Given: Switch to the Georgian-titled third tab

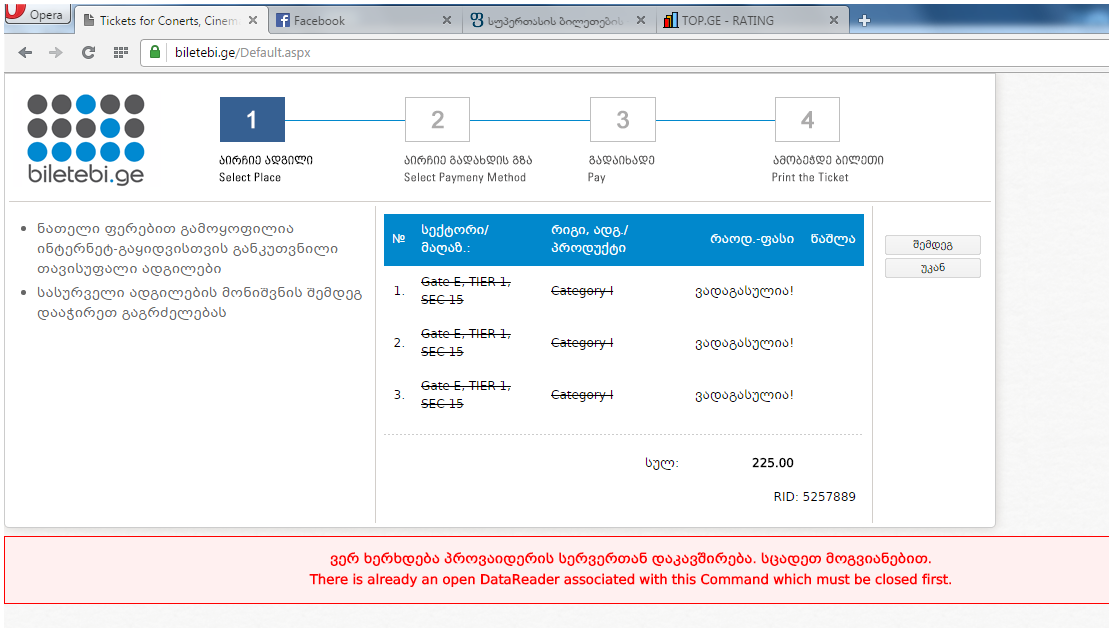Looking at the screenshot, I should pos(557,21).
